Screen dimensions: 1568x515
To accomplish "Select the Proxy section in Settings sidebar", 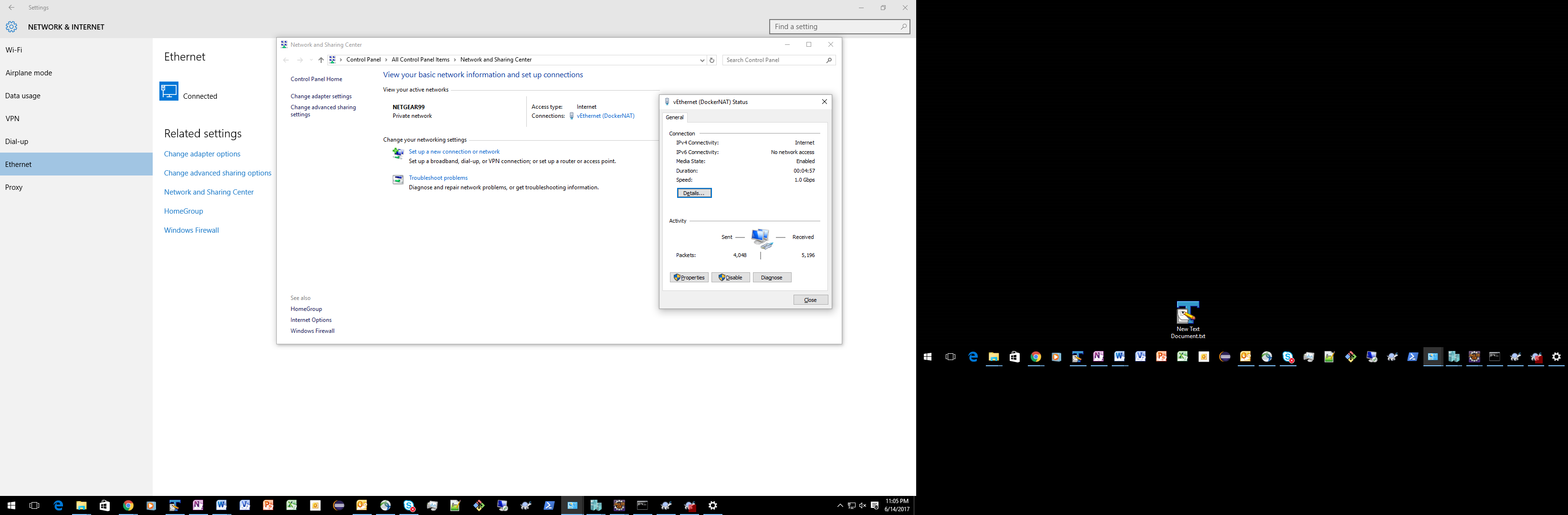I will 14,187.
